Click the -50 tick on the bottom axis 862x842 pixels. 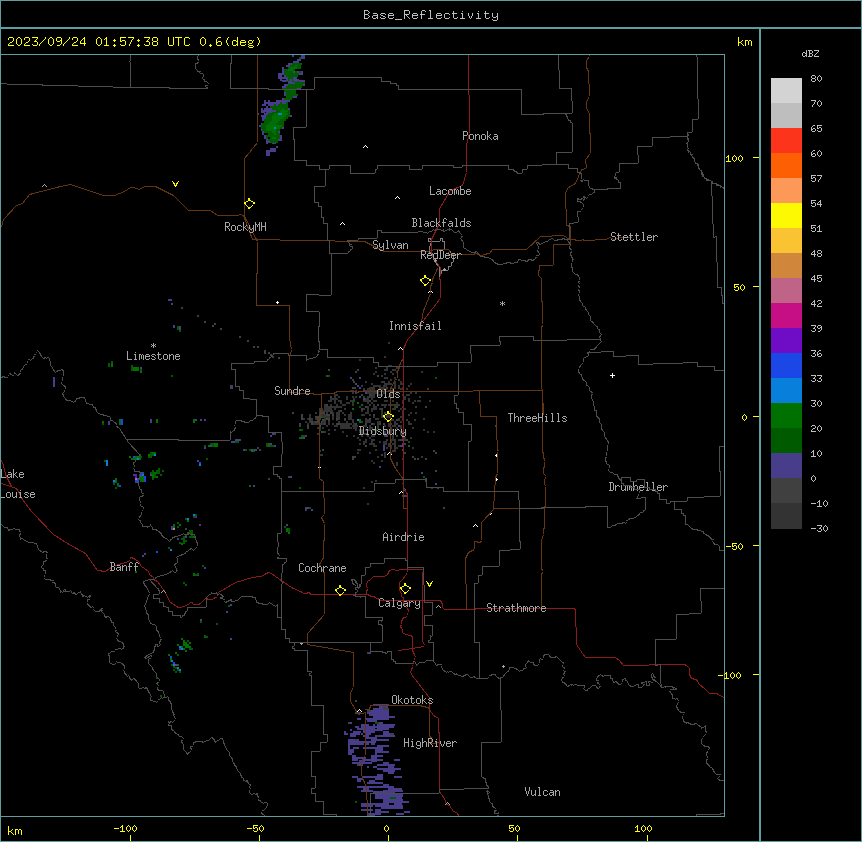pos(255,829)
